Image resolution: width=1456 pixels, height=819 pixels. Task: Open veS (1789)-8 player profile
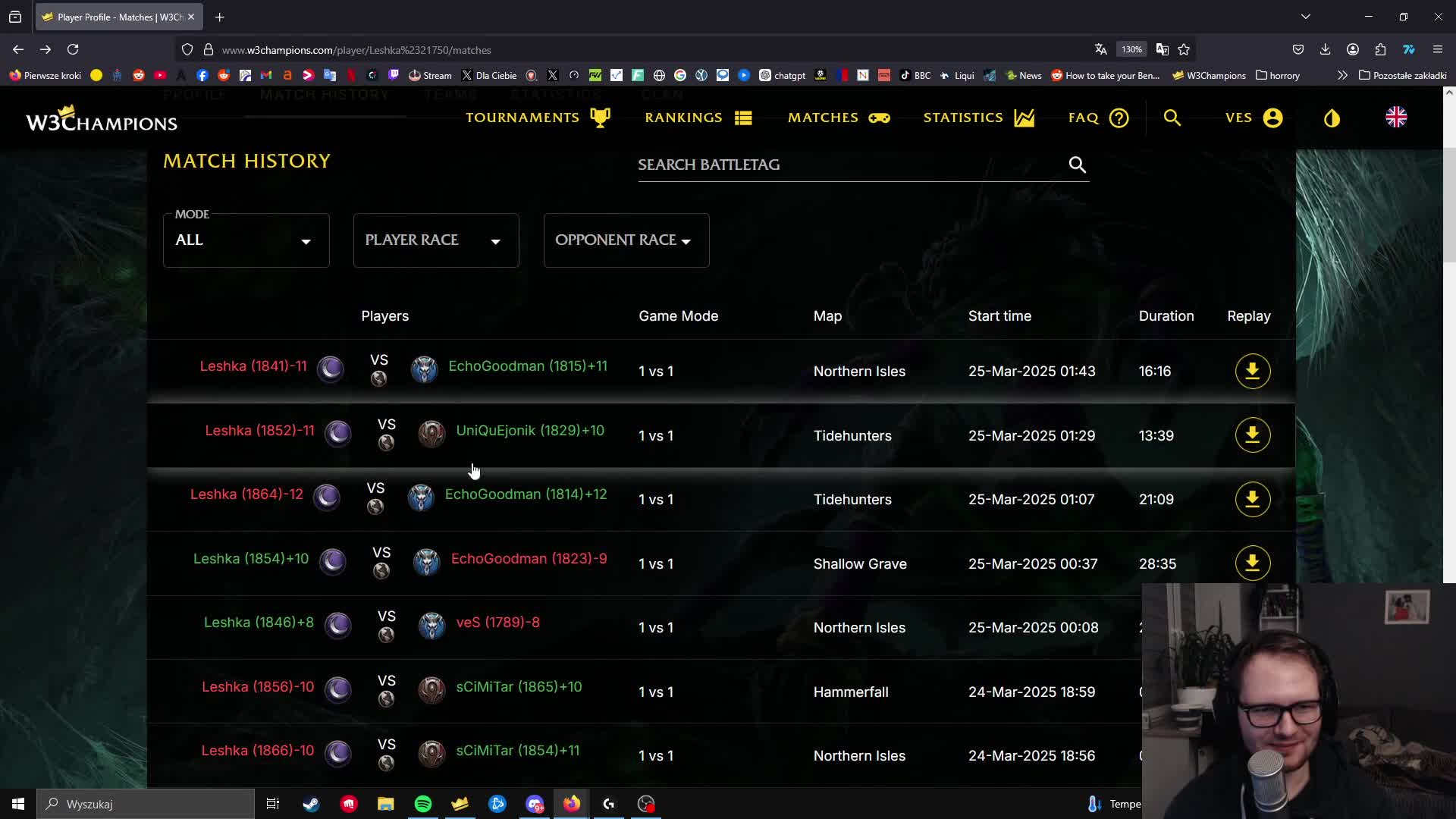(x=497, y=623)
